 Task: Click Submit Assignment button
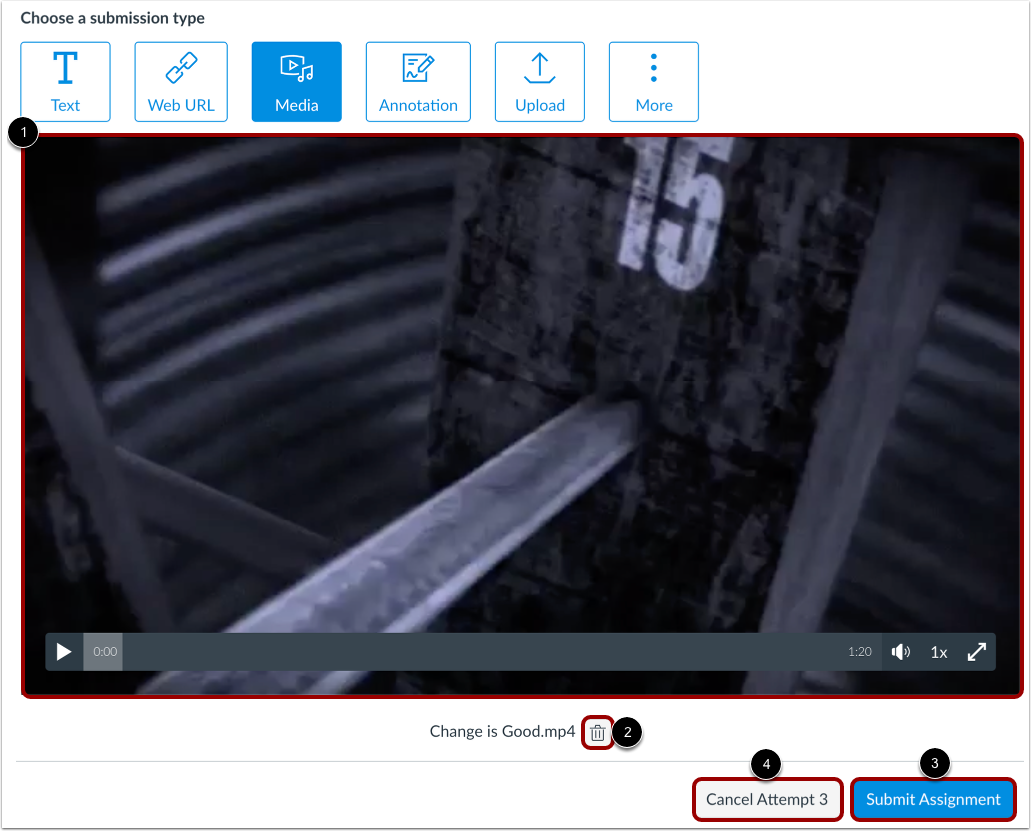(x=932, y=799)
